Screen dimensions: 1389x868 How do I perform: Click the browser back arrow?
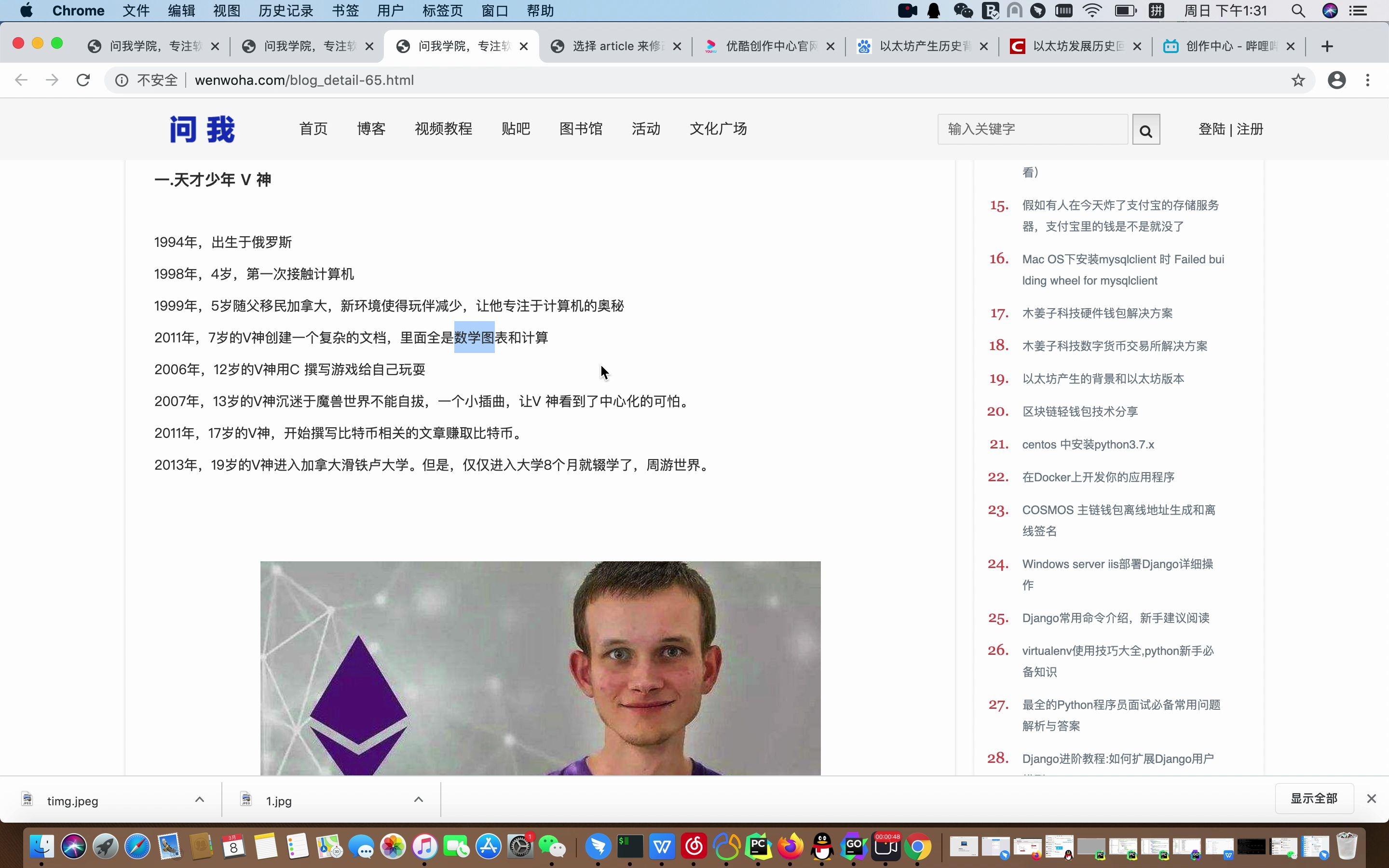[21, 80]
